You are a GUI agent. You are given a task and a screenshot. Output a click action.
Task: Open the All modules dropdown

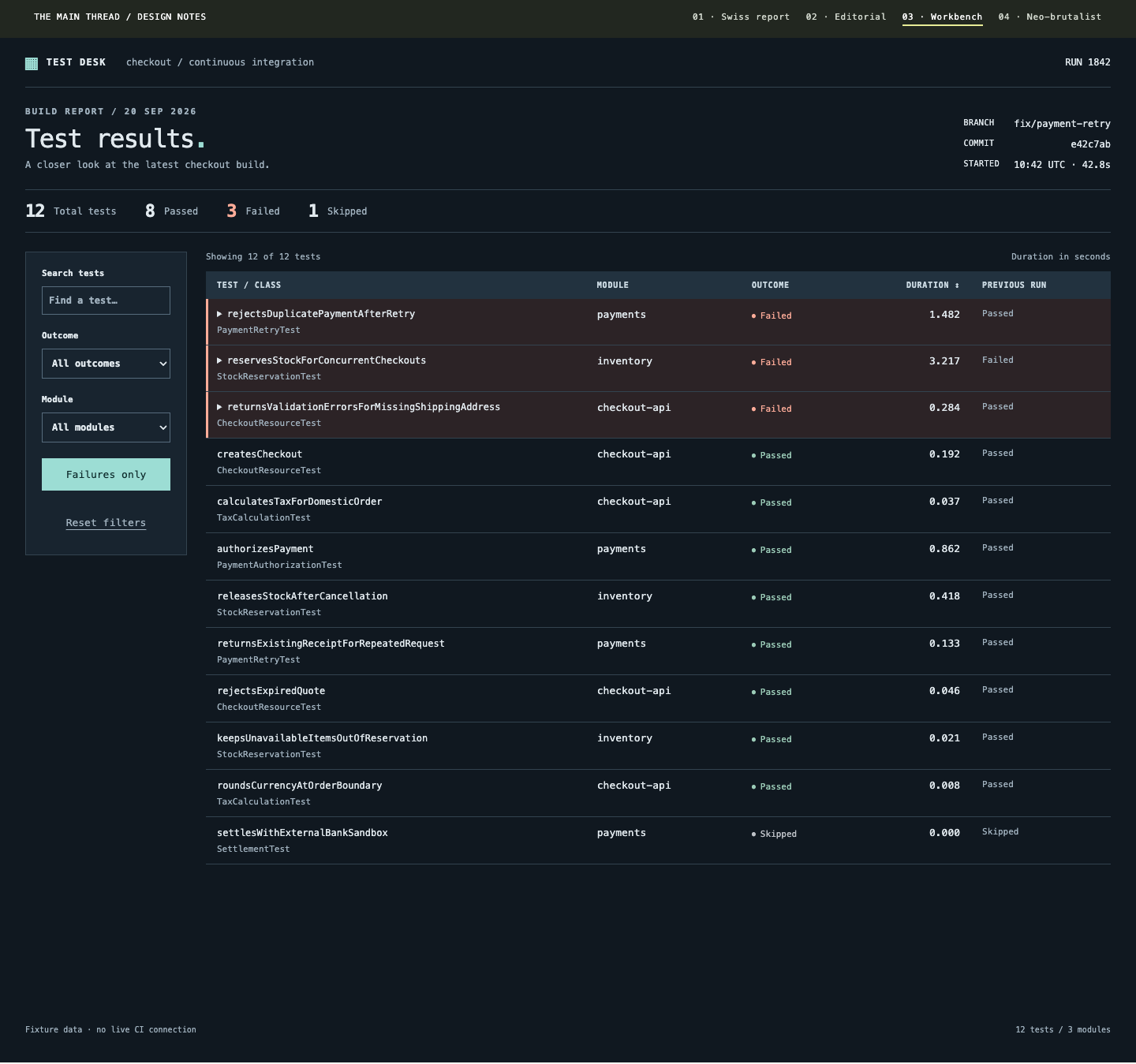coord(106,427)
